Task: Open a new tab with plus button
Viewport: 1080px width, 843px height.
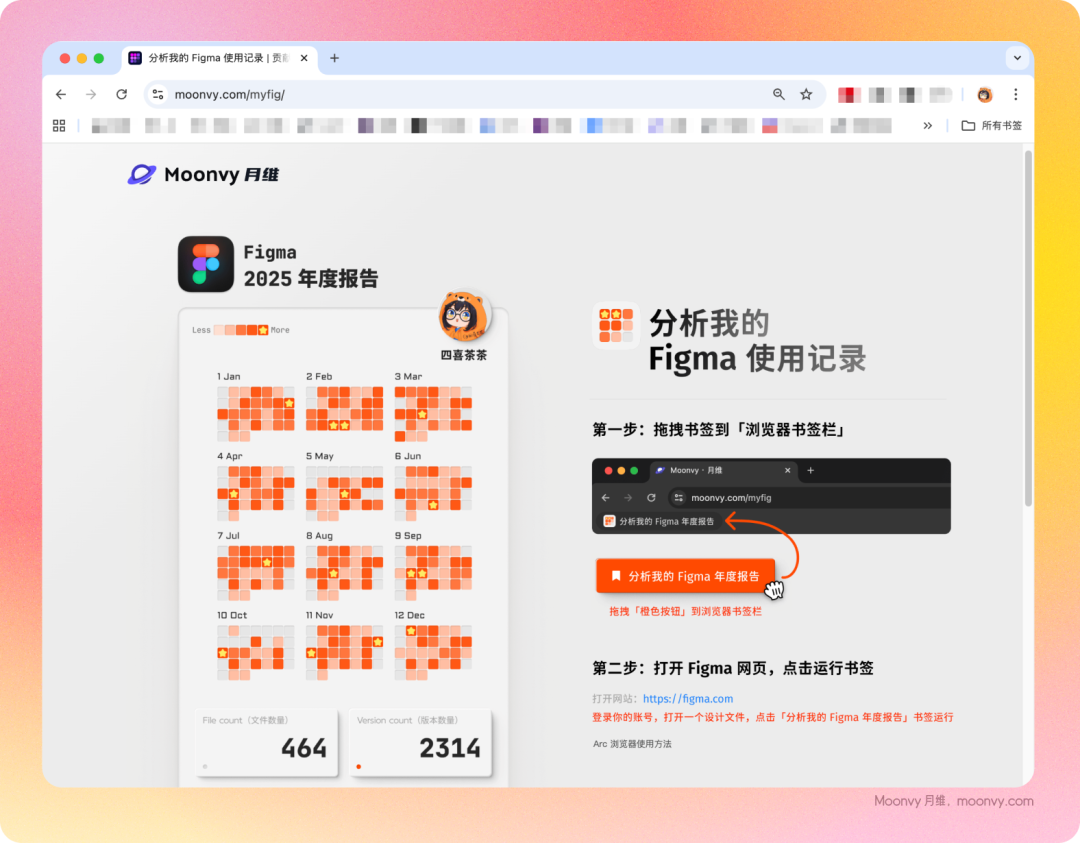Action: pos(334,58)
